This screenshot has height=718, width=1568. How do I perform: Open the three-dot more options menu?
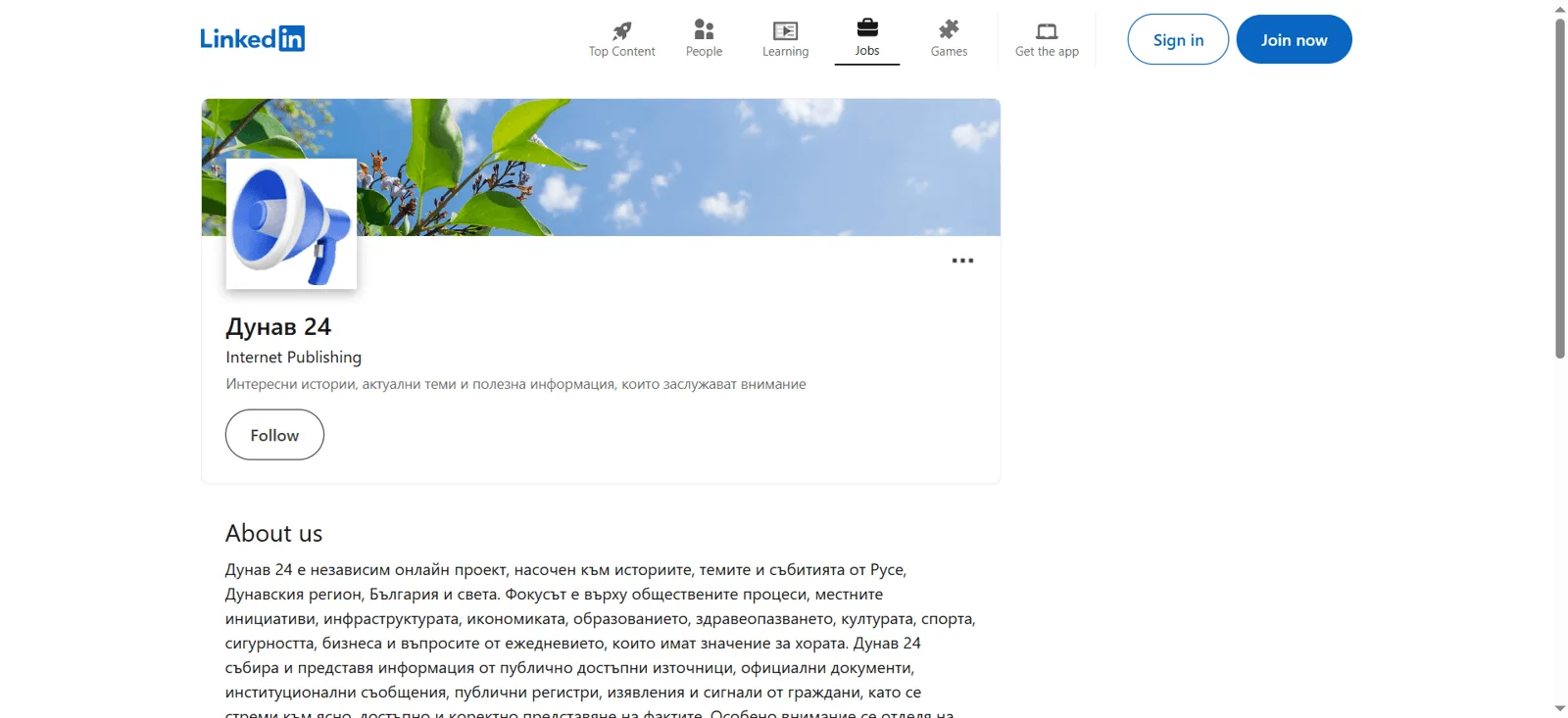click(962, 261)
